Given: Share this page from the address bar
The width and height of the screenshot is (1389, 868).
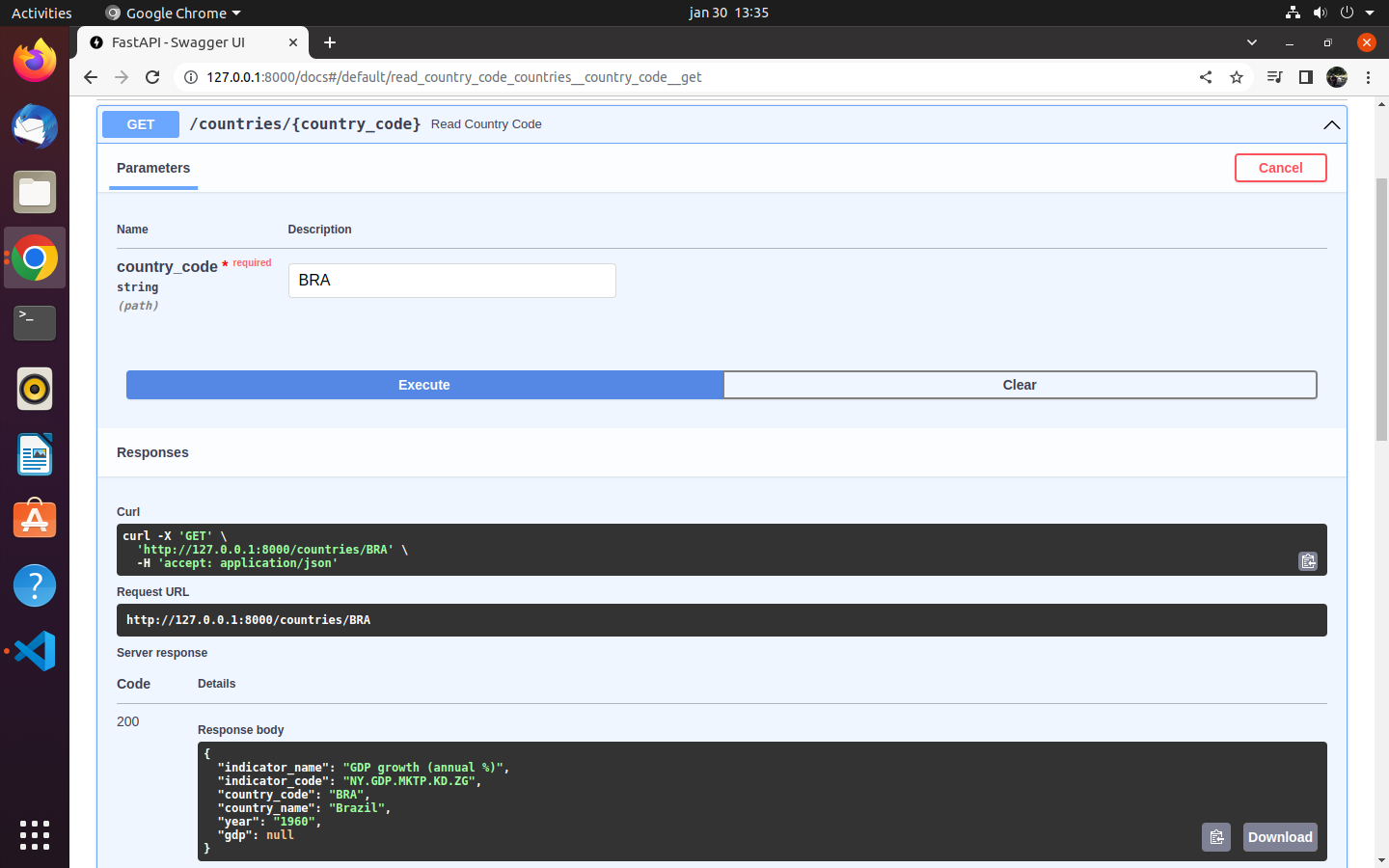Looking at the screenshot, I should click(1206, 77).
